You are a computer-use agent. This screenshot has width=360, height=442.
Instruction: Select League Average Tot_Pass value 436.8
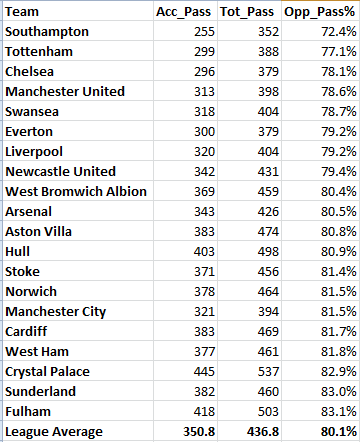tap(249, 432)
